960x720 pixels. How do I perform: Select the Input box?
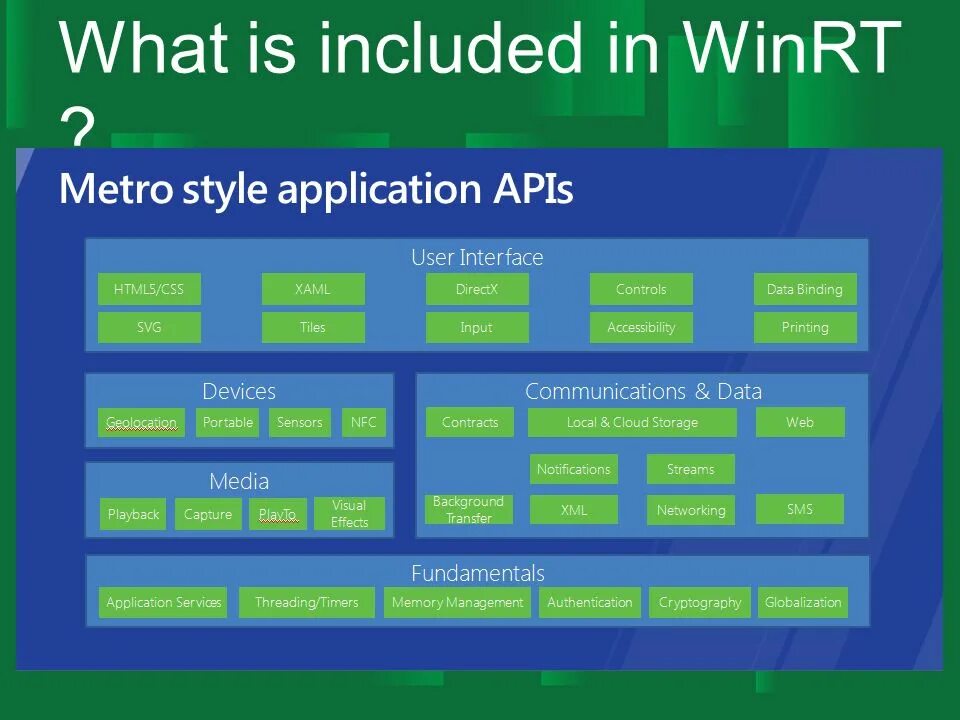(x=477, y=327)
